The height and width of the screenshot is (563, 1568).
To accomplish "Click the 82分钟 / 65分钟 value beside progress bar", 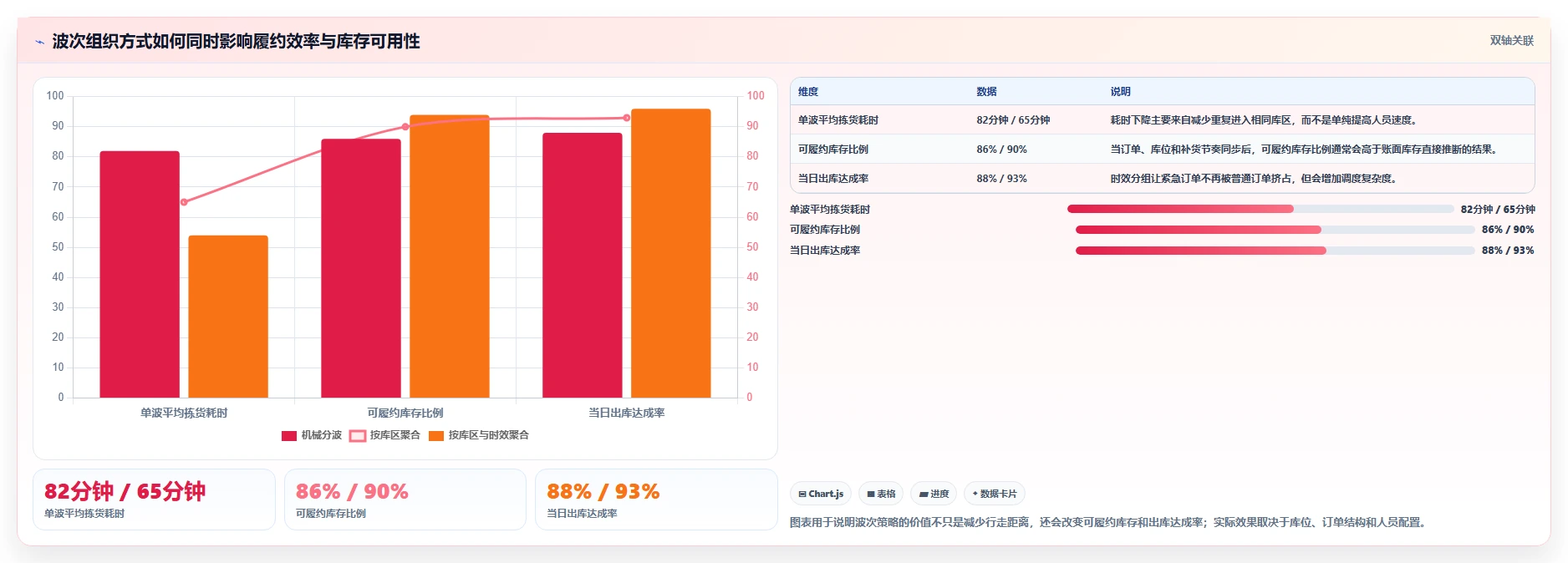I will pos(1498,210).
